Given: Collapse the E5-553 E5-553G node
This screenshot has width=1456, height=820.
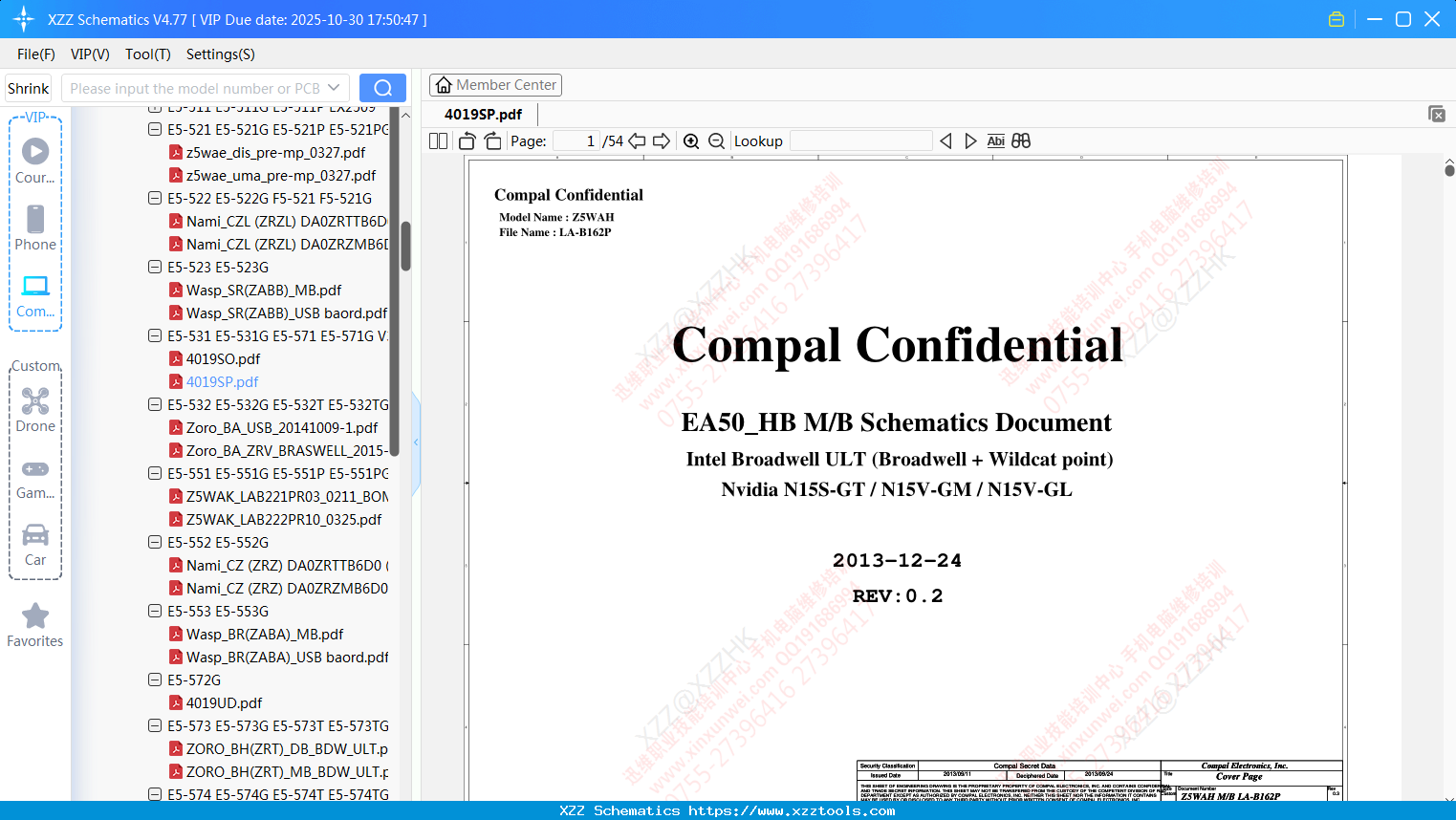Looking at the screenshot, I should point(155,611).
